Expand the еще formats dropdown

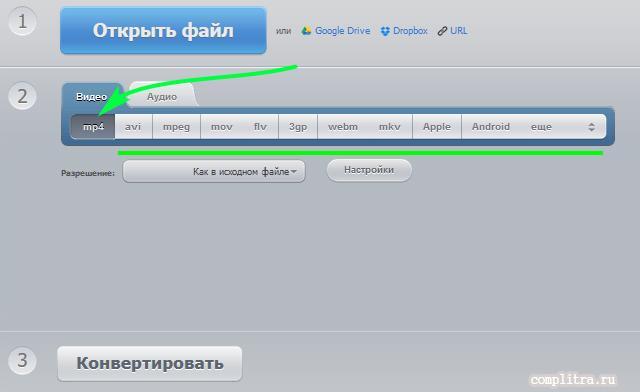(x=563, y=127)
